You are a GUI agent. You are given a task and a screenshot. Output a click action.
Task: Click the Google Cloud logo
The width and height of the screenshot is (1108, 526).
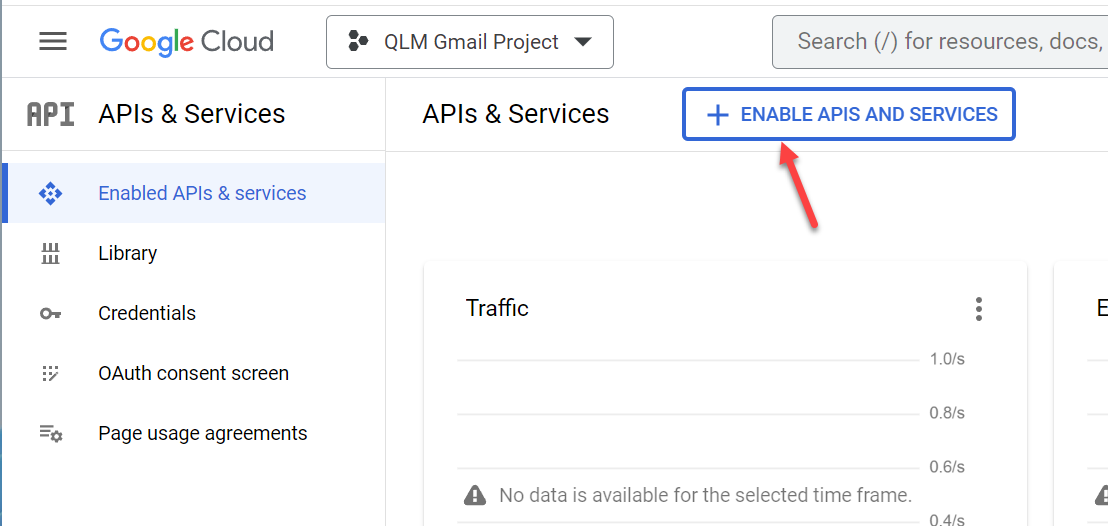coord(187,42)
